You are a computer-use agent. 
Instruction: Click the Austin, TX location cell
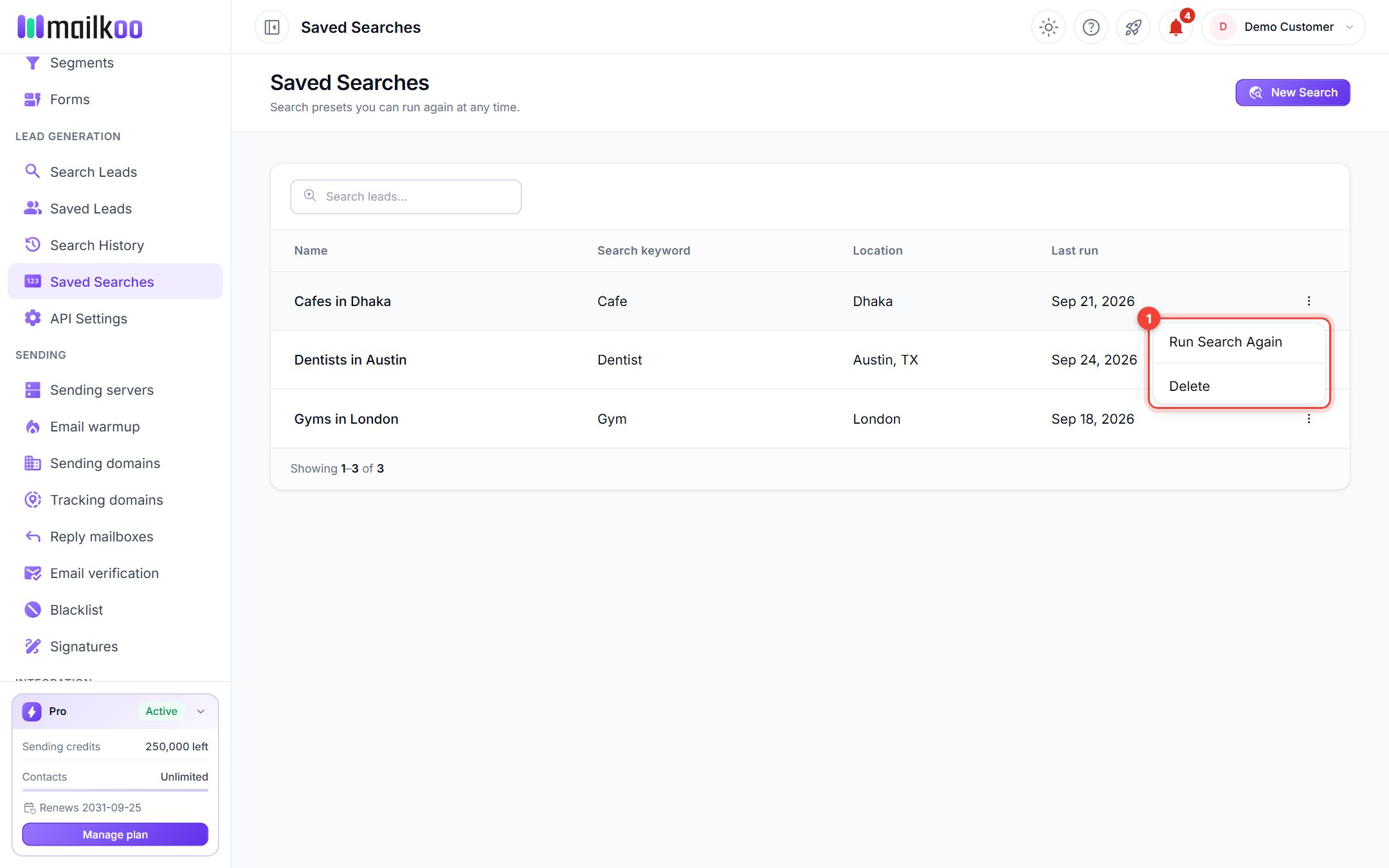click(x=885, y=360)
